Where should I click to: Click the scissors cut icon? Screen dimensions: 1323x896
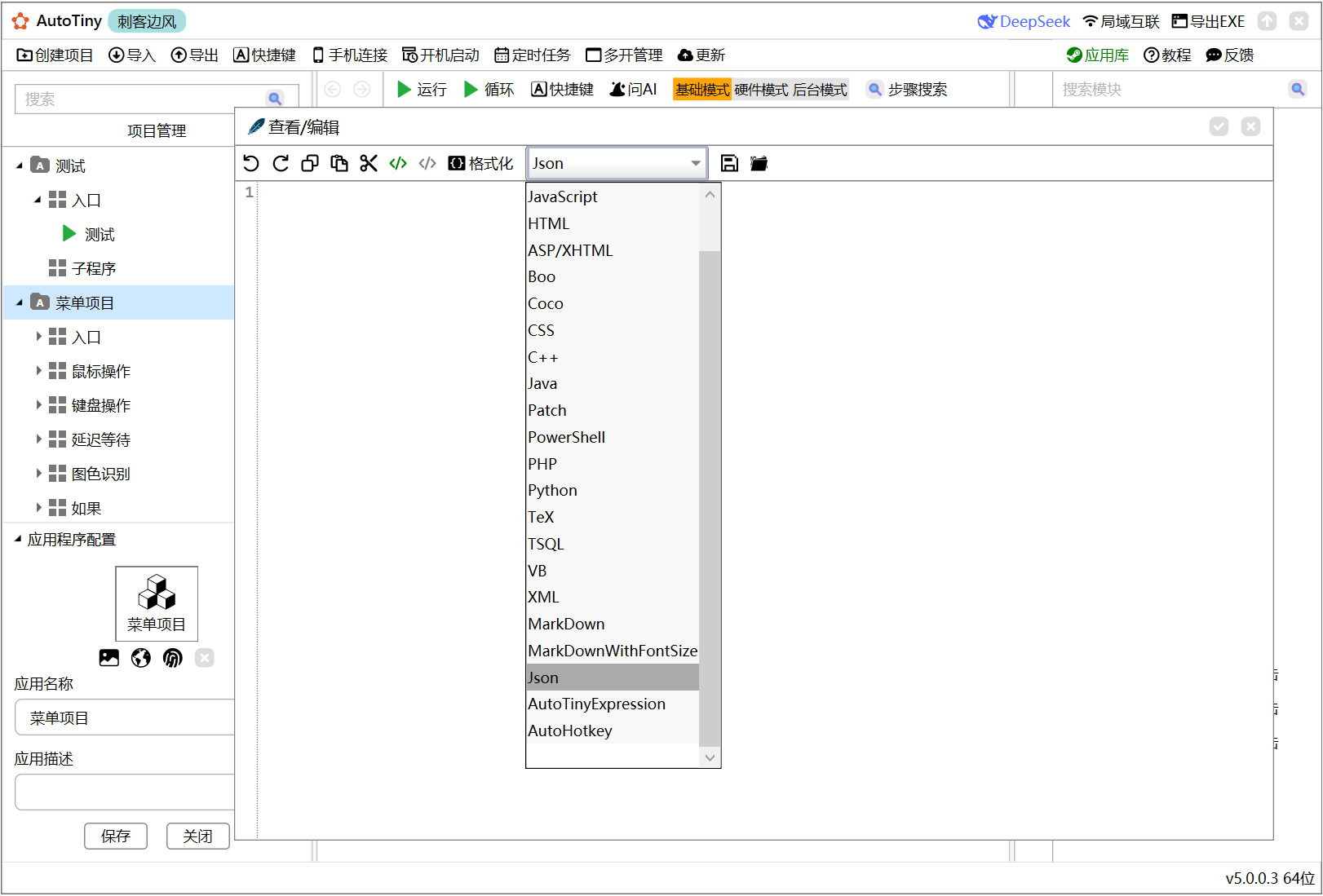pos(369,164)
